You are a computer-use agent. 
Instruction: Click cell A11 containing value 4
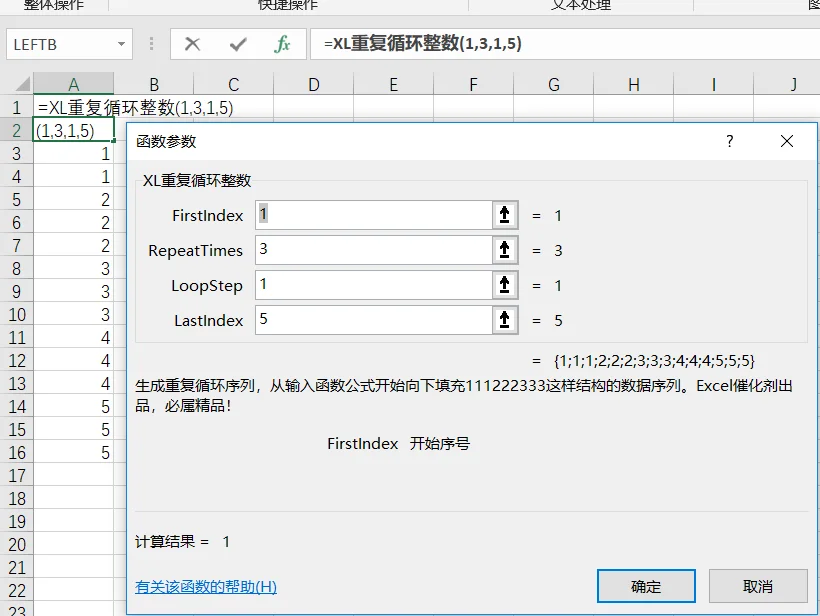(x=74, y=337)
